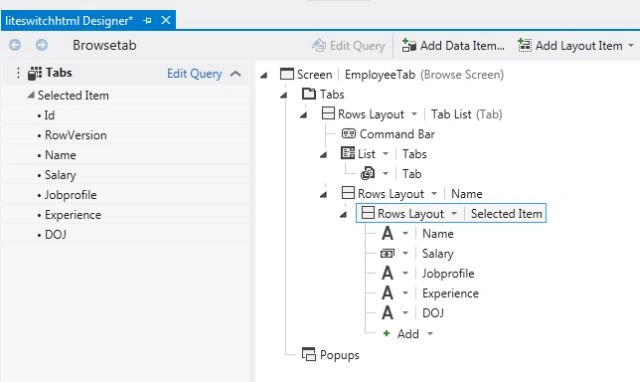Open Rows Layout dropdown for Name group
Image resolution: width=640 pixels, height=382 pixels.
click(x=434, y=193)
